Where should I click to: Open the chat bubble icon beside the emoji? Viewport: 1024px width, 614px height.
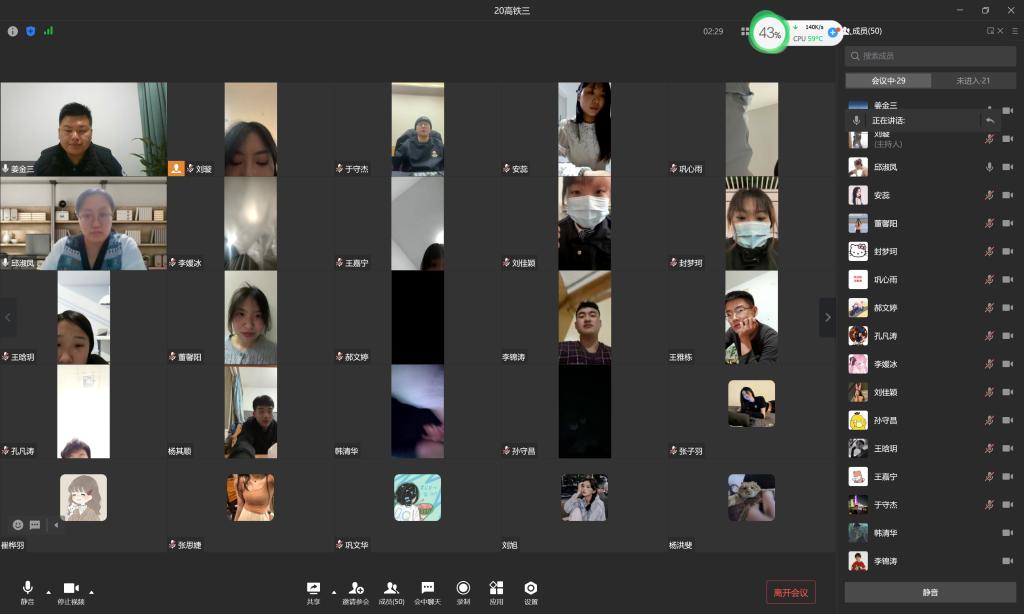tap(35, 525)
